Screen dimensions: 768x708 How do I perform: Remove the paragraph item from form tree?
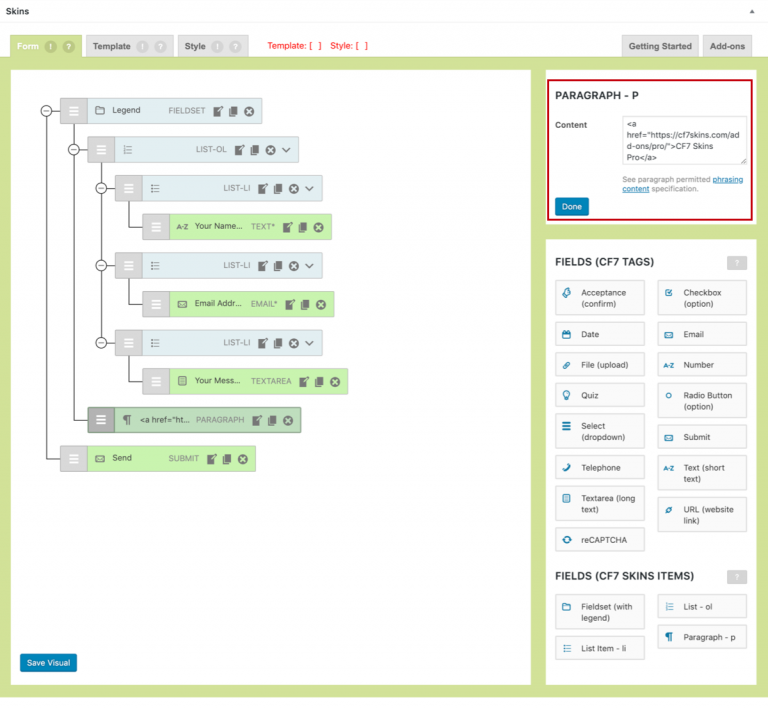click(287, 420)
